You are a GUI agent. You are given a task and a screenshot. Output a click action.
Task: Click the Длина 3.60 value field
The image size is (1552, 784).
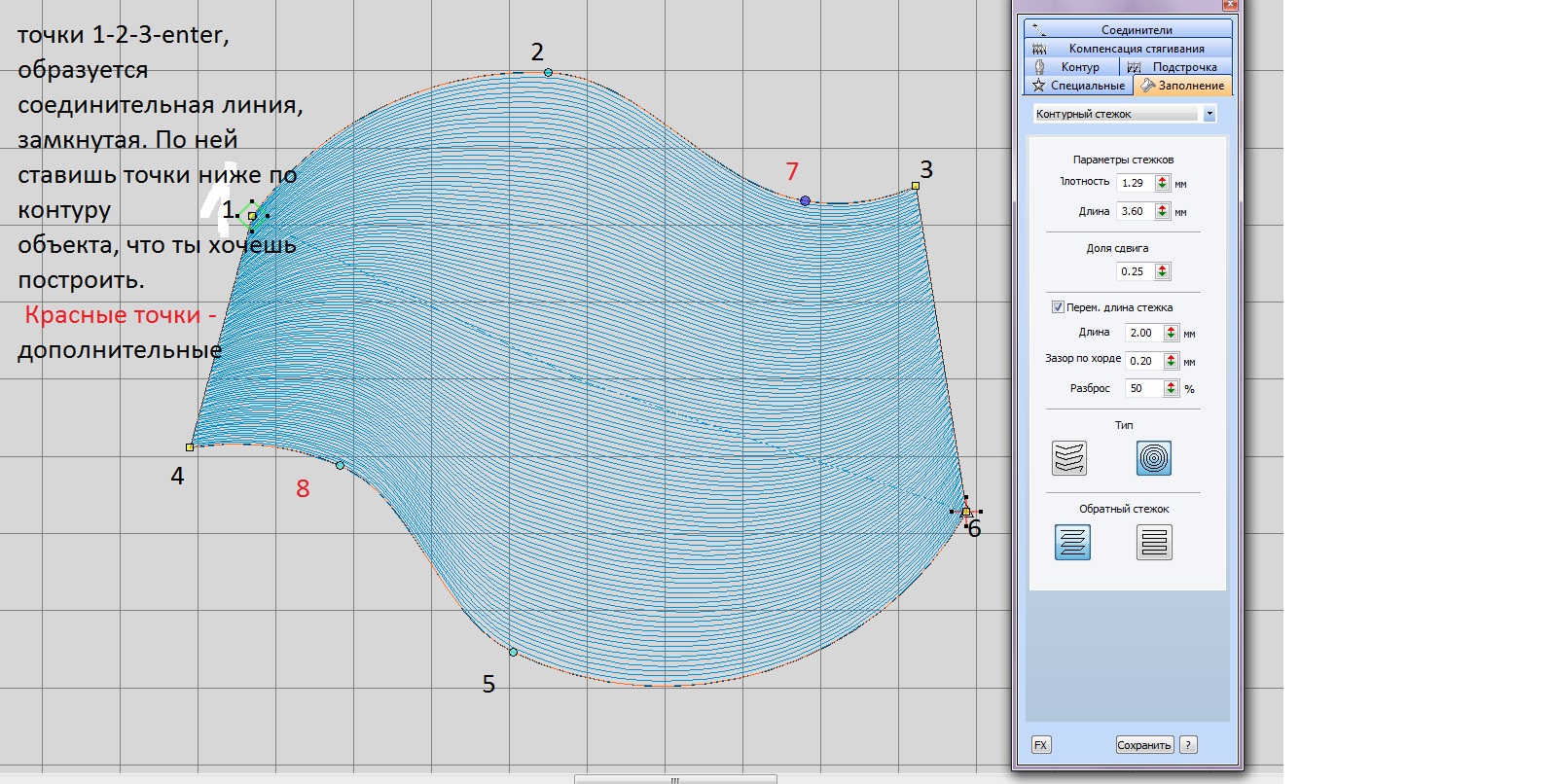tap(1134, 211)
